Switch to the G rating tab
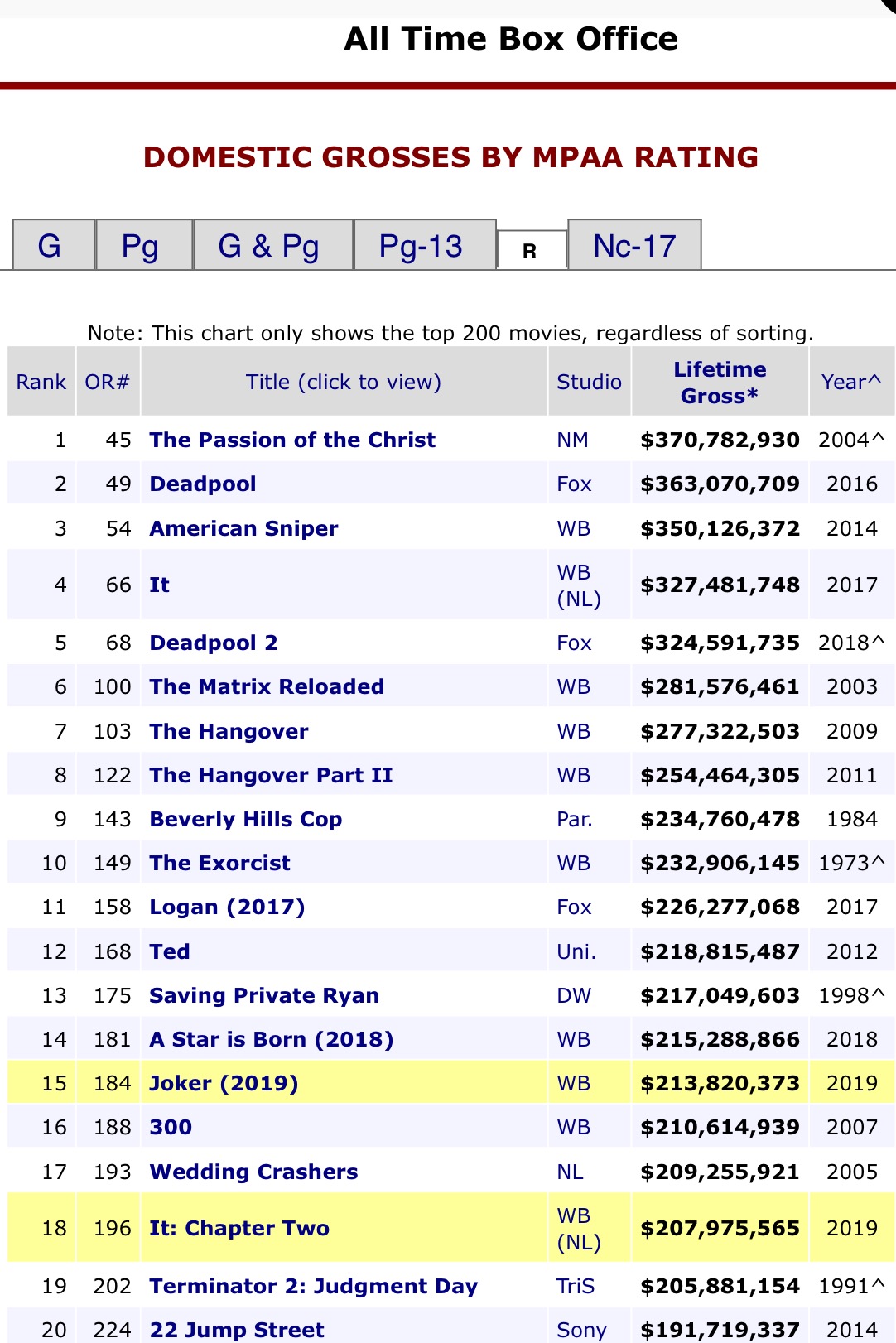The width and height of the screenshot is (896, 1343). 50,246
